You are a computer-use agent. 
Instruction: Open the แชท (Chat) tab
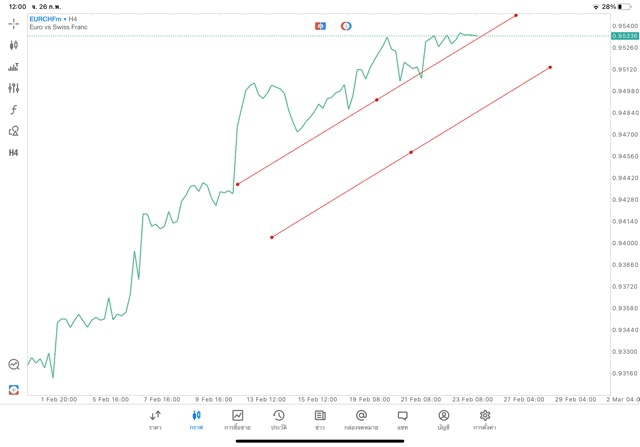point(402,419)
